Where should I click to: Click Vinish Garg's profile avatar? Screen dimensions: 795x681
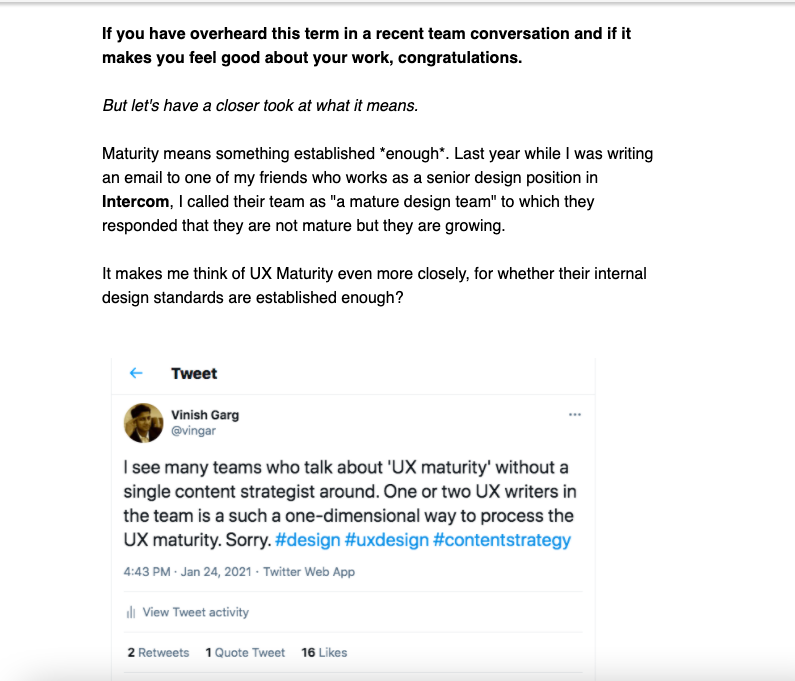click(x=143, y=422)
